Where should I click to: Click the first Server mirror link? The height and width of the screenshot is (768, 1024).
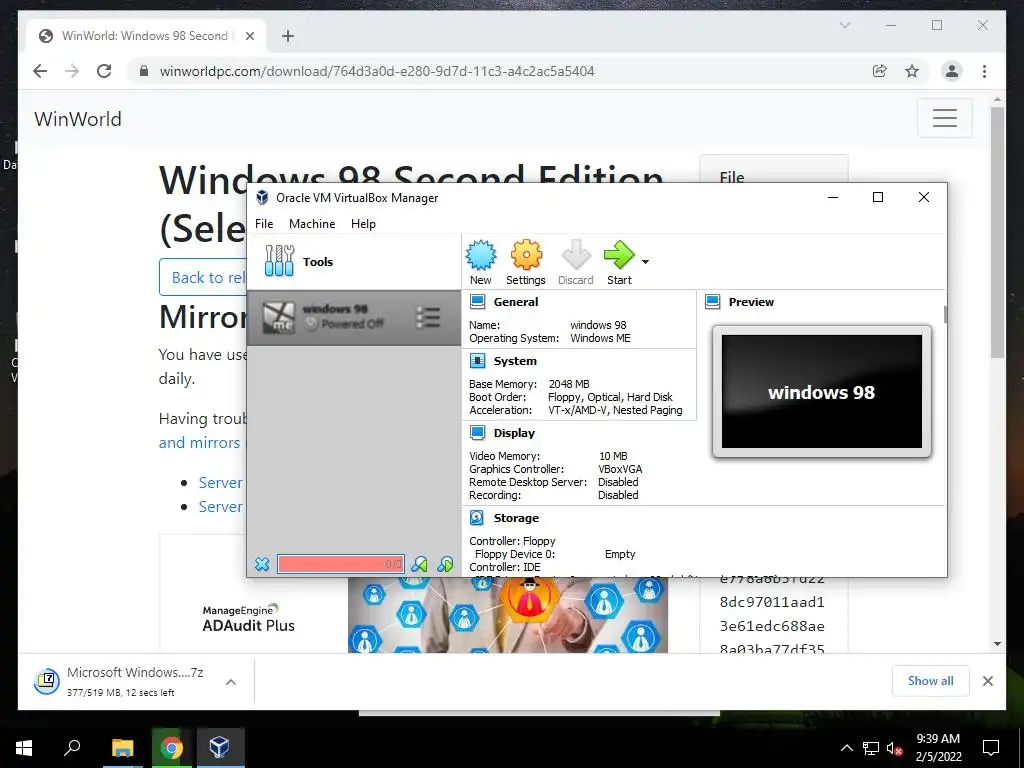[x=221, y=483]
